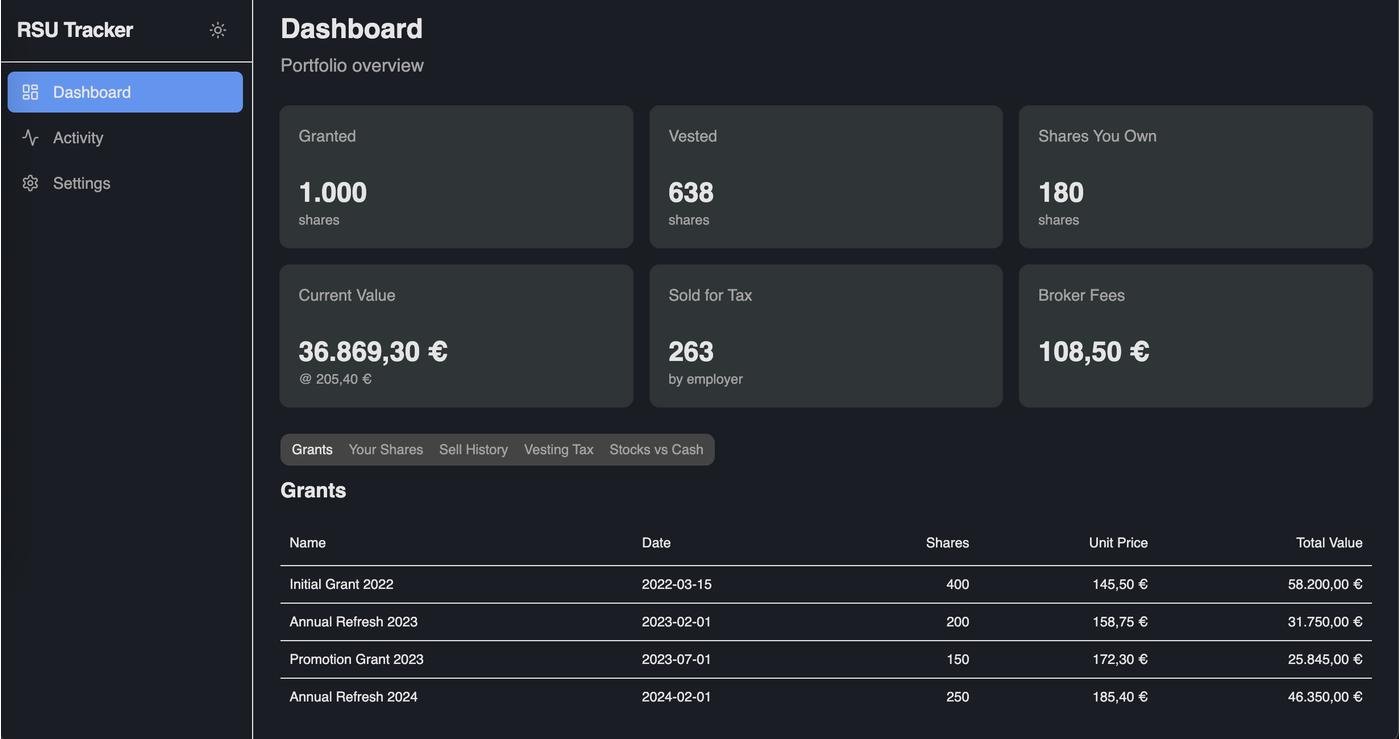Click the Total Value column header
Screen dimensions: 1400x739
pos(1329,543)
